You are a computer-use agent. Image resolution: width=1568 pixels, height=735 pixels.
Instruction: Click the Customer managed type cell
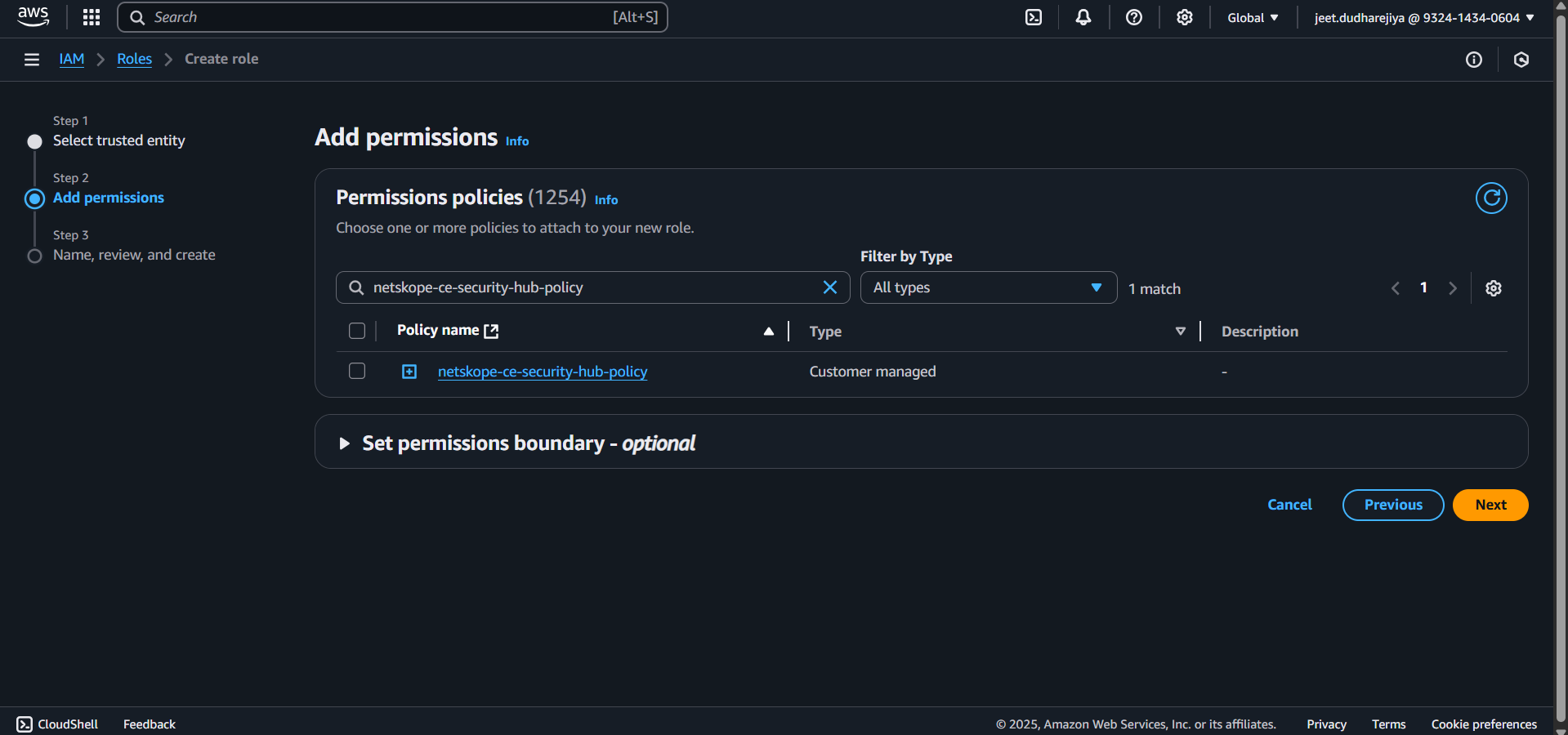point(873,372)
